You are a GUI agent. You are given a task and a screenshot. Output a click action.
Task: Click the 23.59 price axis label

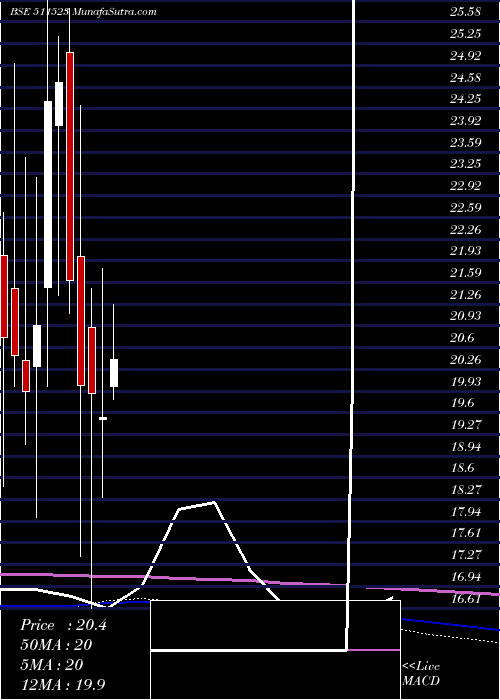click(x=466, y=143)
